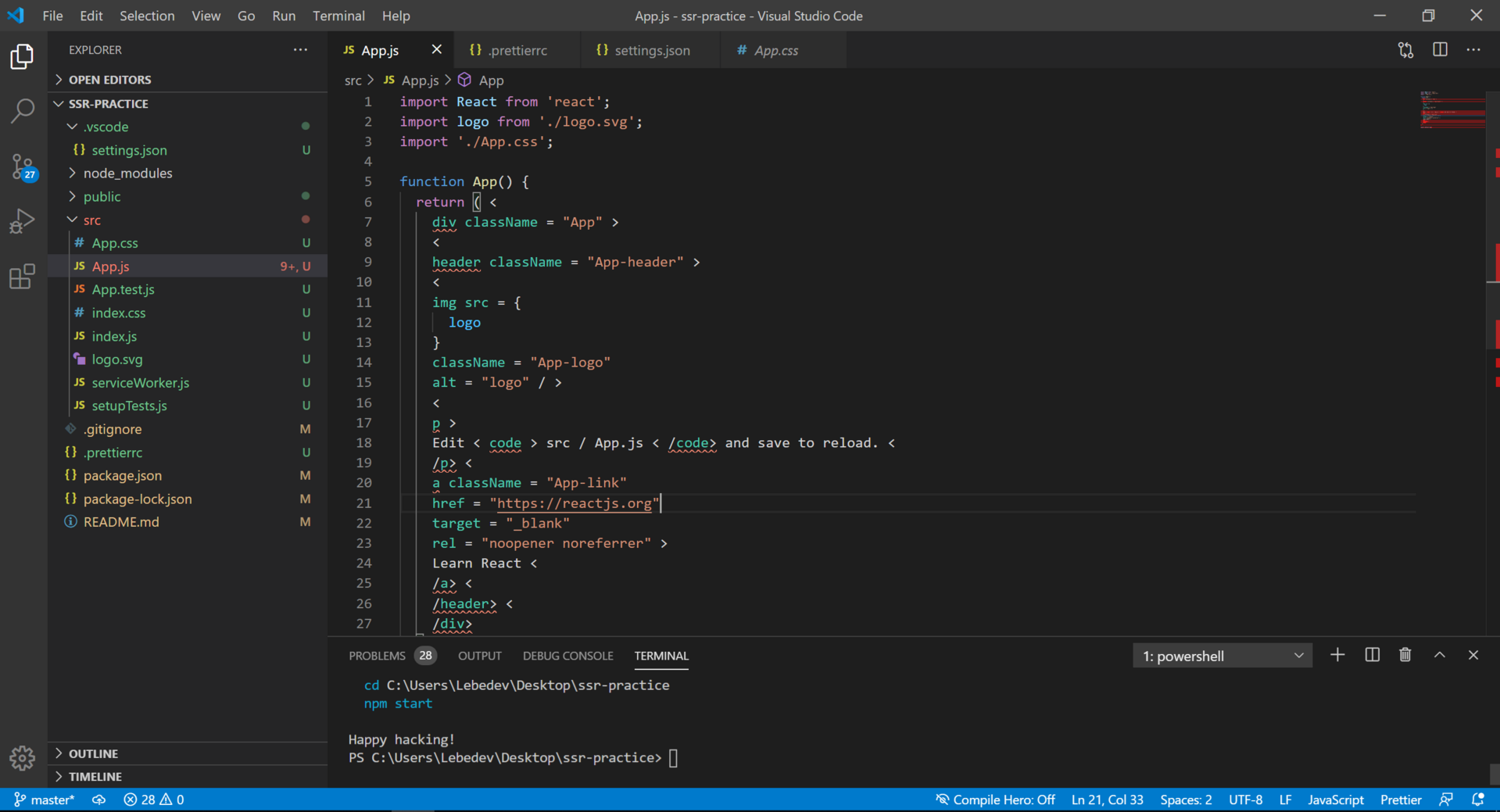
Task: Toggle Compile Hero: Off status item
Action: 995,799
